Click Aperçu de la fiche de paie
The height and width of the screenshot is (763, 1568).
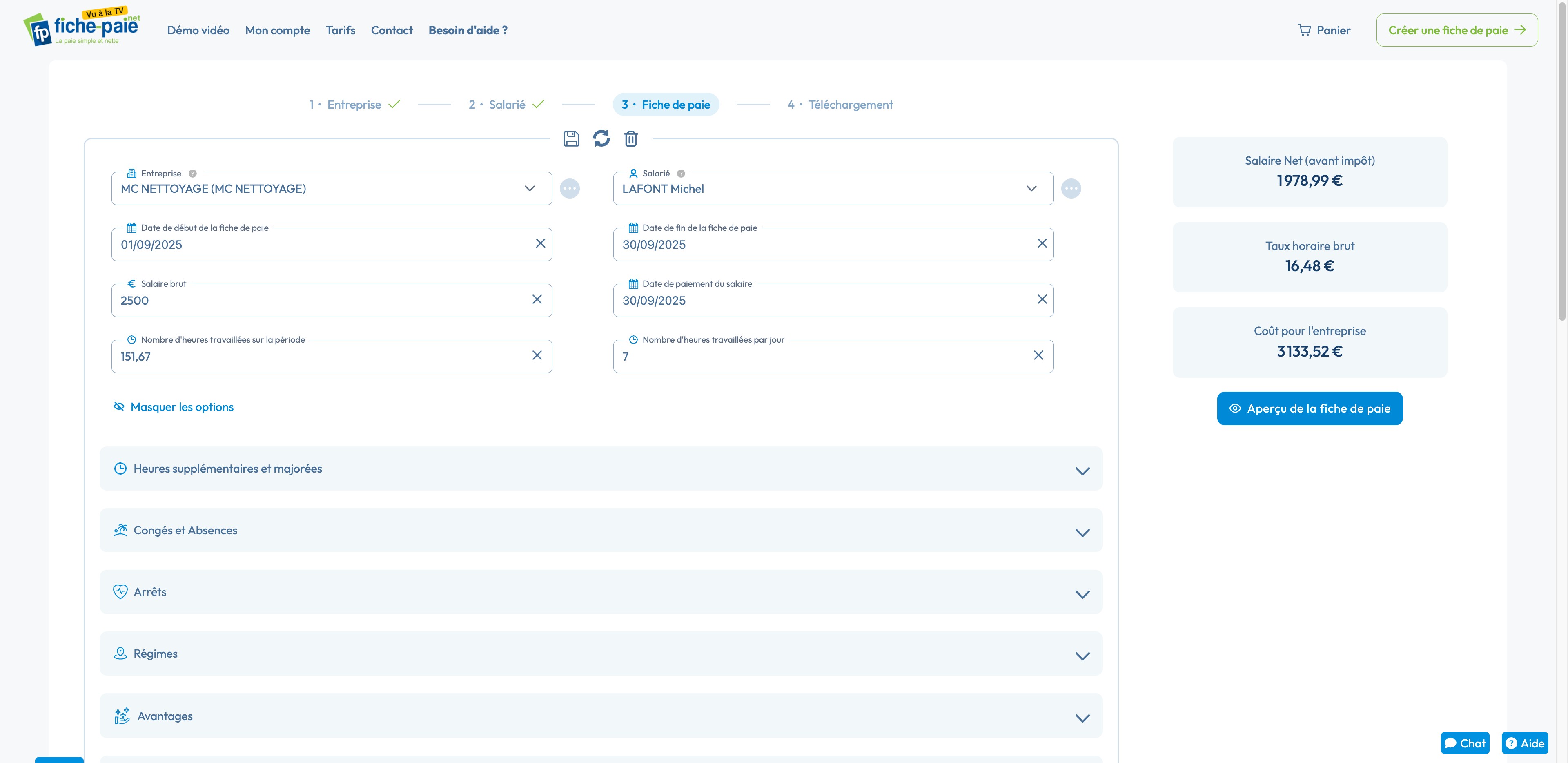pyautogui.click(x=1309, y=408)
